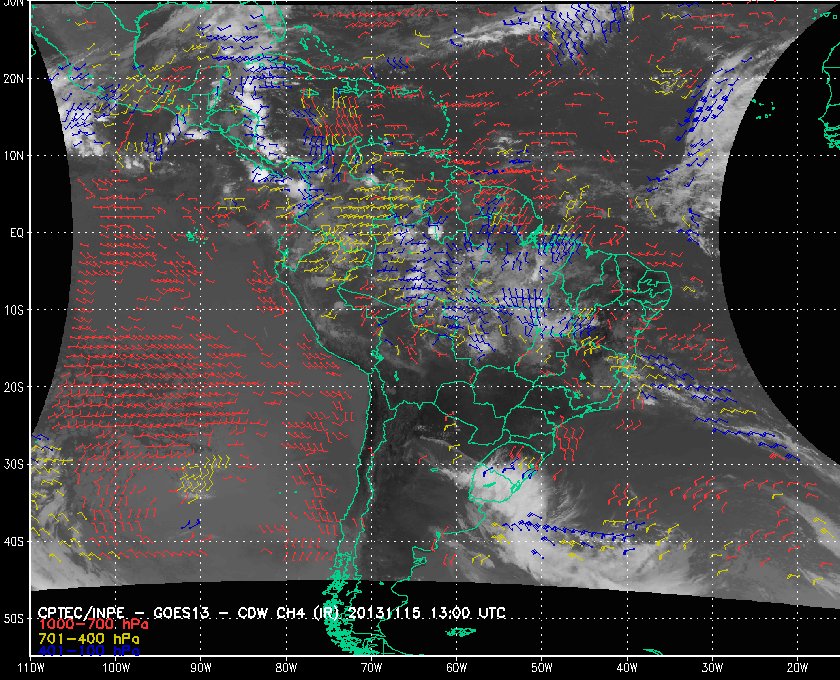Click the 90W longitude label
840x680 pixels.
pos(201,668)
